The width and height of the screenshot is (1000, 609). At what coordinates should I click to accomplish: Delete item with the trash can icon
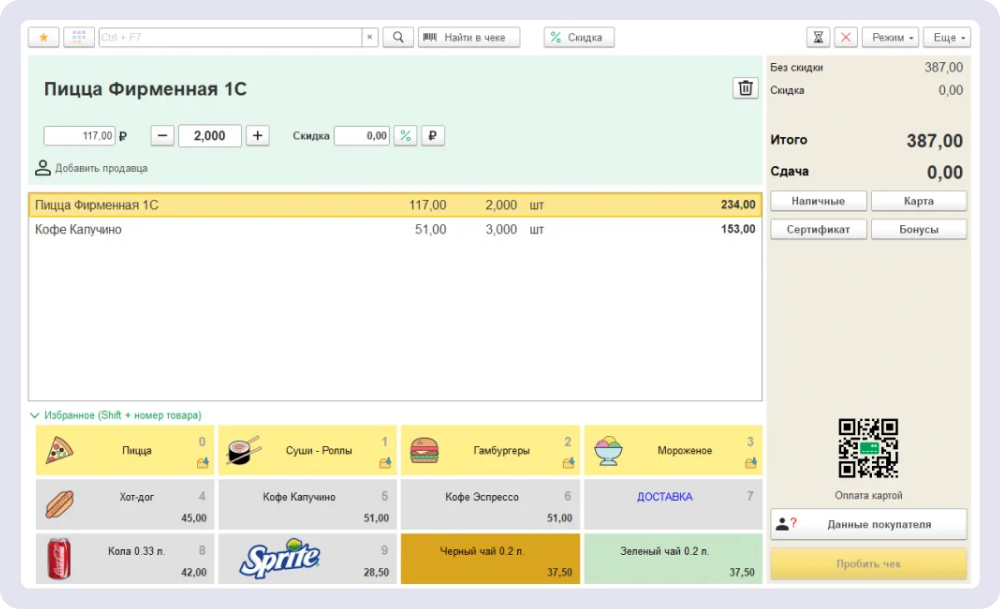pos(745,88)
